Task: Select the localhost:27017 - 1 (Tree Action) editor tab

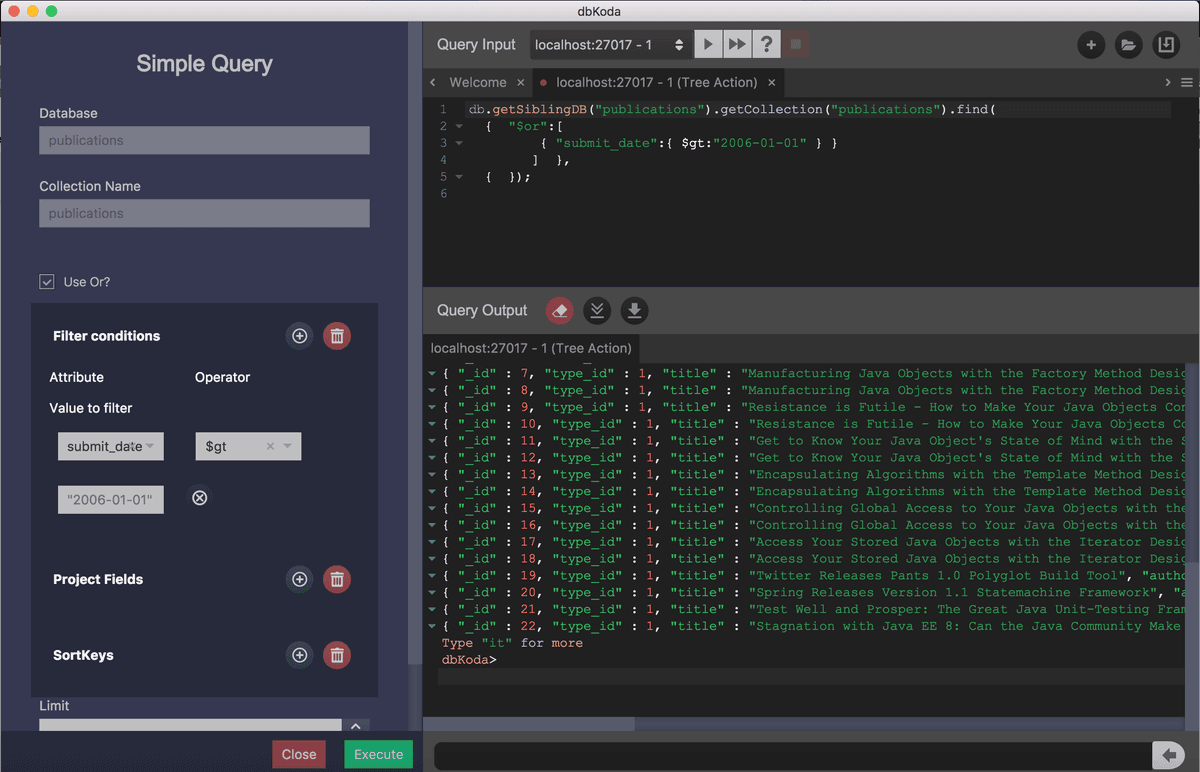Action: [656, 82]
